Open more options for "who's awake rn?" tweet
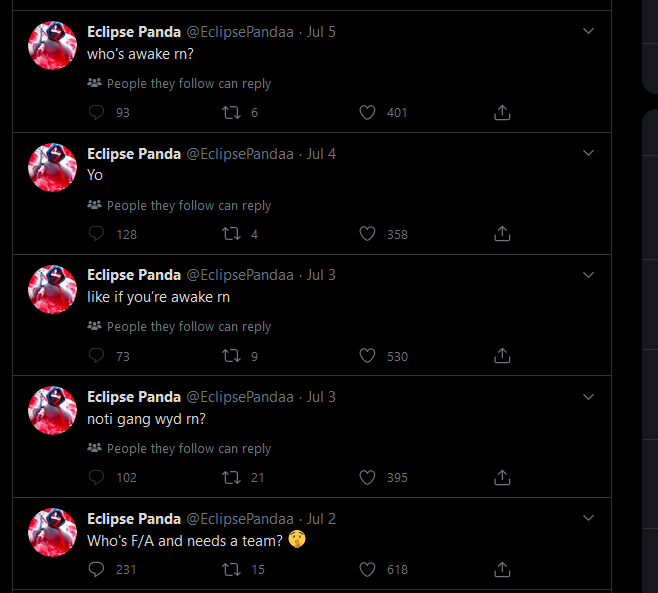 [588, 32]
